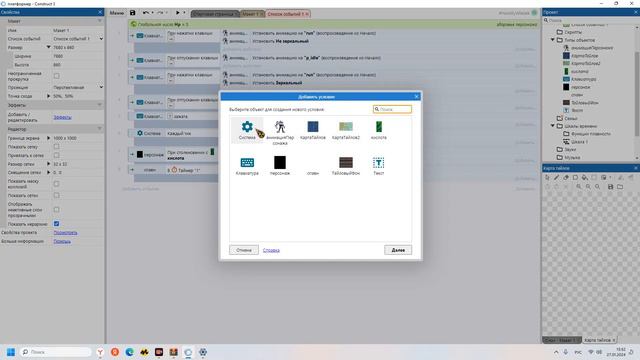Open the Посмотреть link for project properties
Screen dimensions: 640x360
(65, 233)
